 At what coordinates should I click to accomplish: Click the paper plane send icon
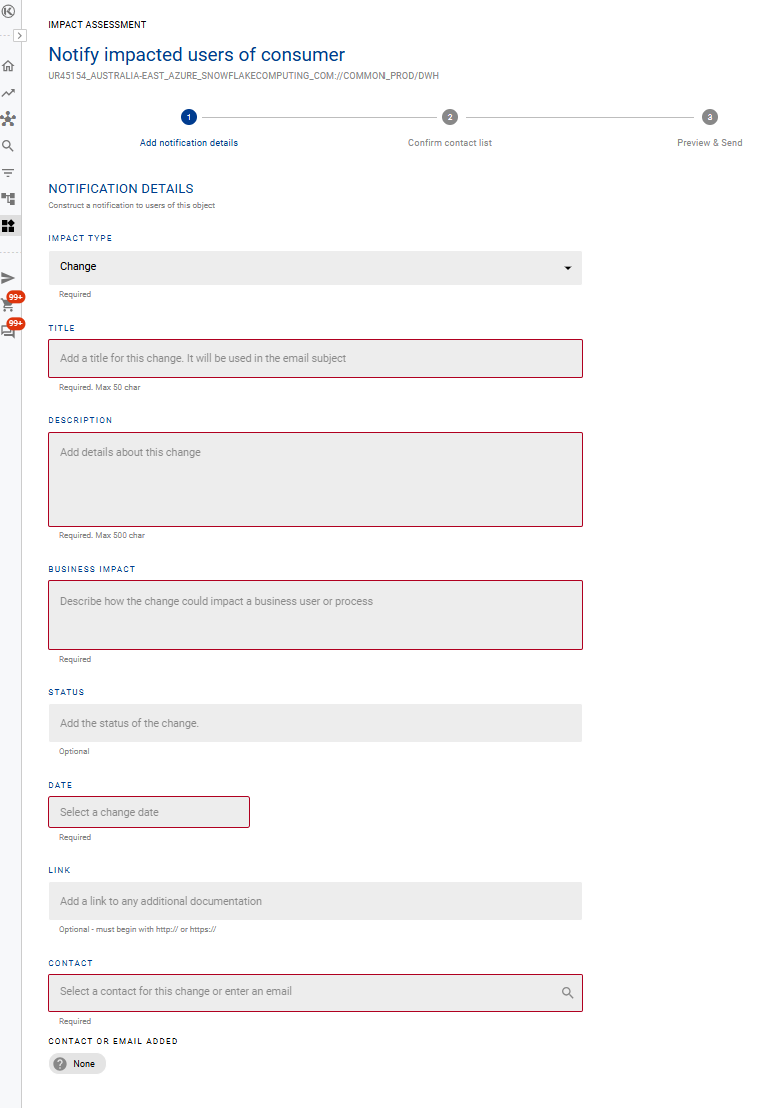[x=9, y=278]
